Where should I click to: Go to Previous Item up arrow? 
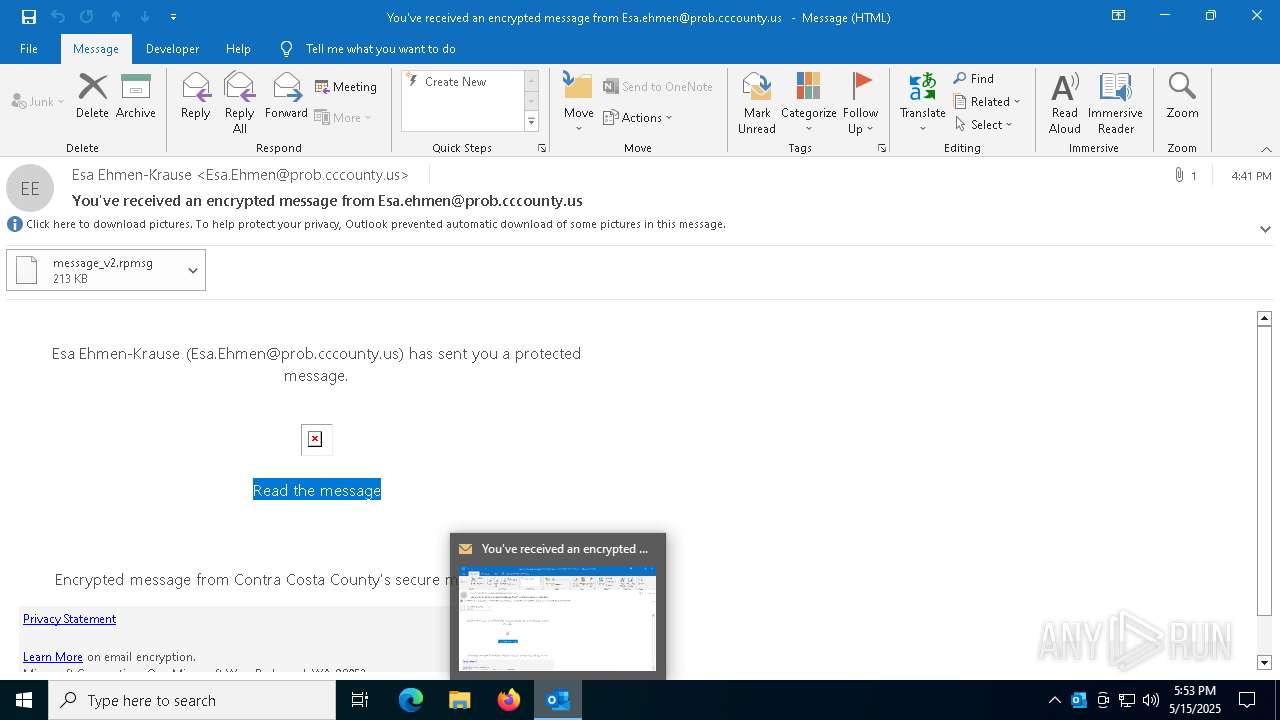pyautogui.click(x=116, y=17)
